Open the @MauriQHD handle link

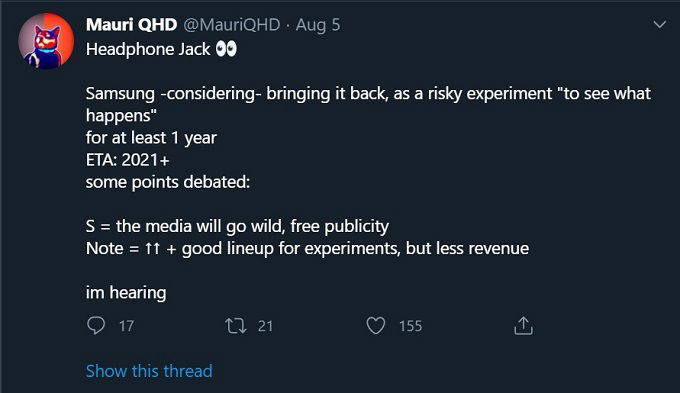tap(232, 25)
